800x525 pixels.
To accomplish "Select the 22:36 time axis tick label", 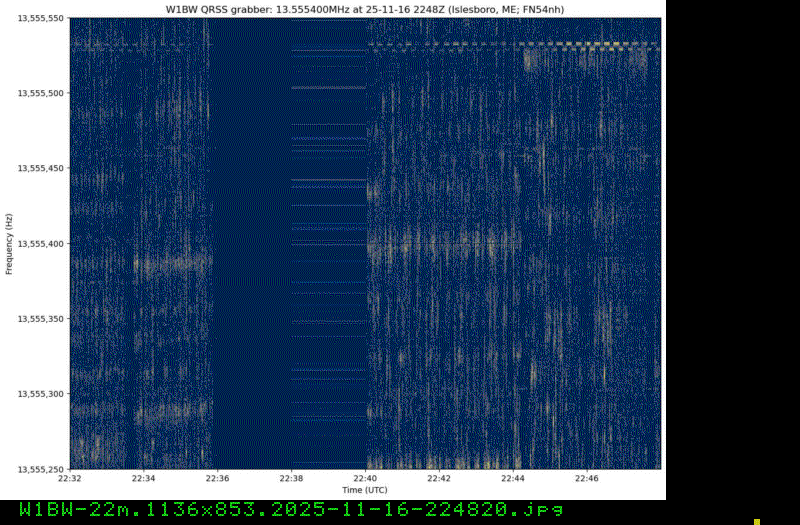I will [x=218, y=479].
